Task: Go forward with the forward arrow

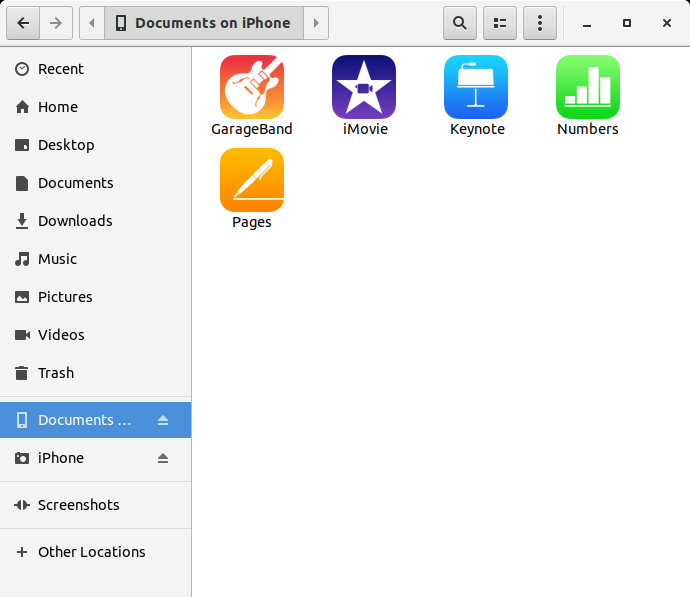Action: coord(55,23)
